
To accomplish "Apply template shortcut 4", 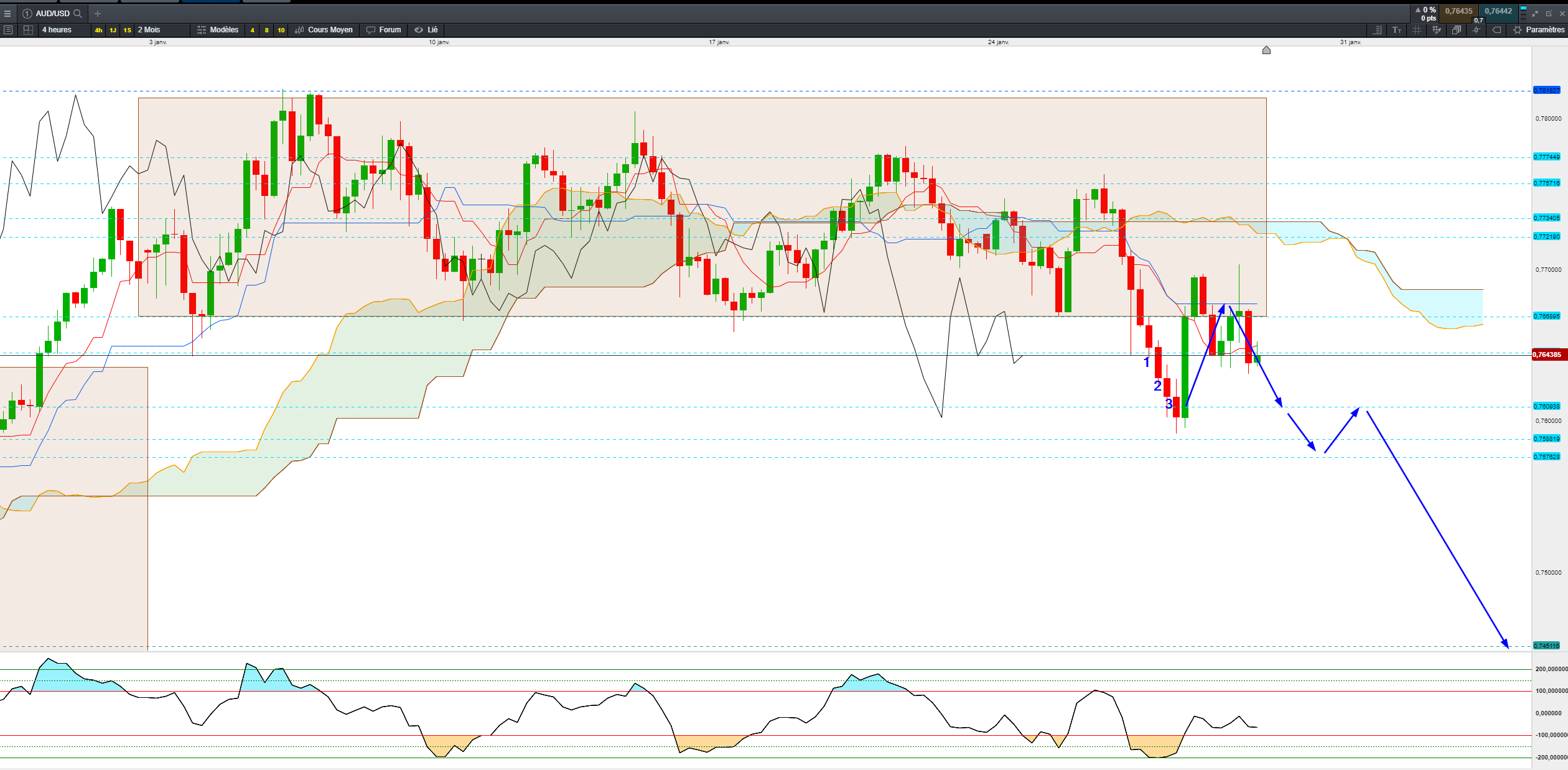I will click(252, 30).
